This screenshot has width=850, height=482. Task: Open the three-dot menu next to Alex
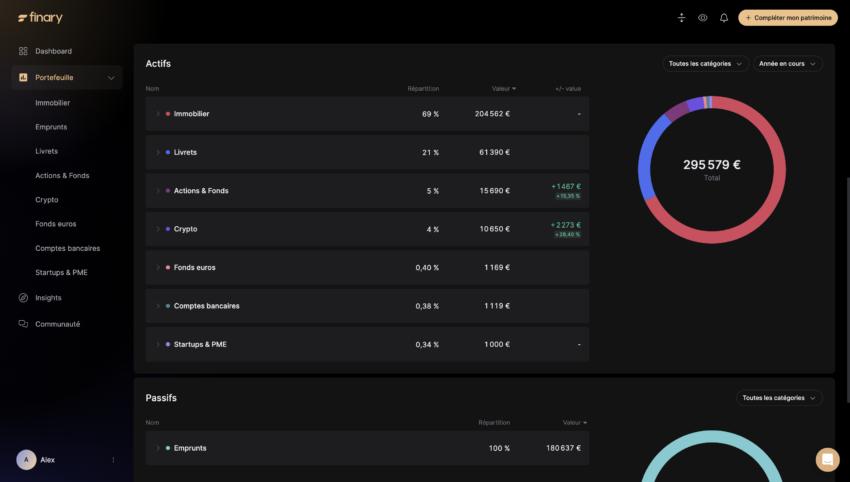click(113, 460)
